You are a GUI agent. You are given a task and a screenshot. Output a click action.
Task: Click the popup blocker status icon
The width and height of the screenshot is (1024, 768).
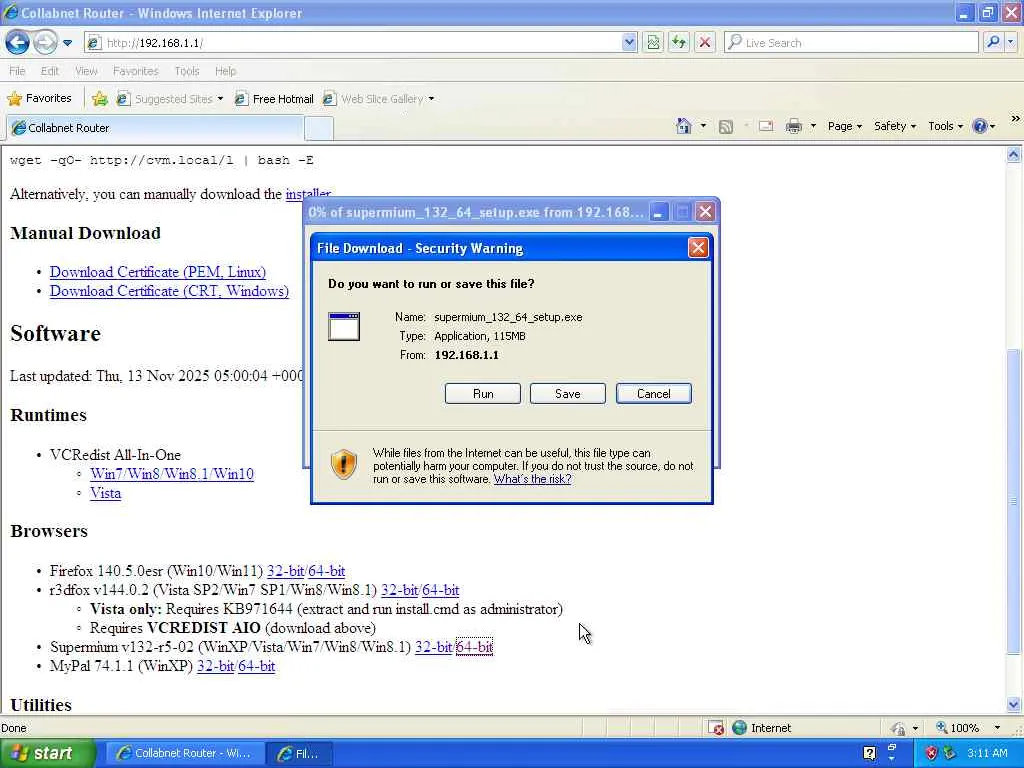click(716, 728)
